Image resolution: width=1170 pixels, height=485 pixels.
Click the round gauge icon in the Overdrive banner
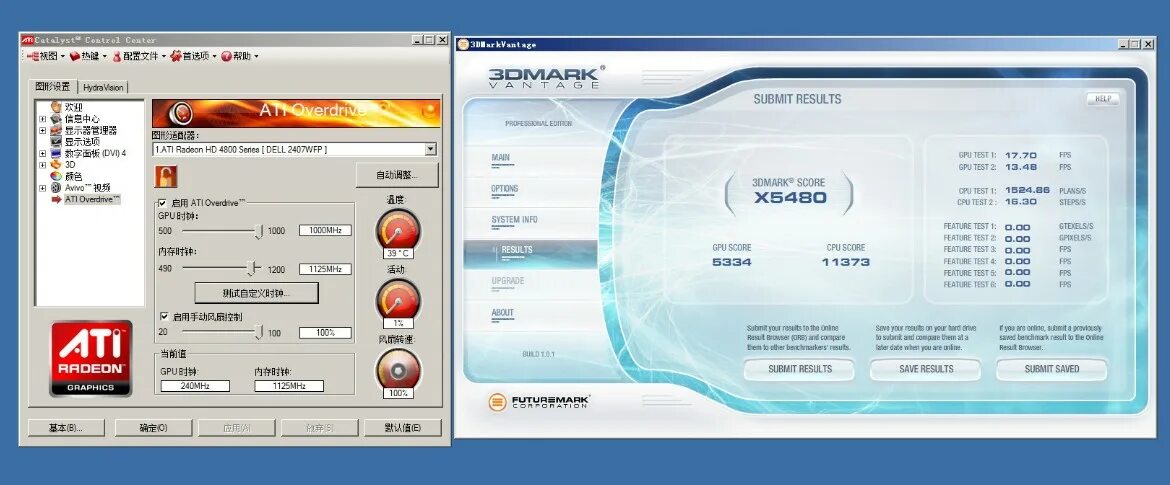[181, 113]
